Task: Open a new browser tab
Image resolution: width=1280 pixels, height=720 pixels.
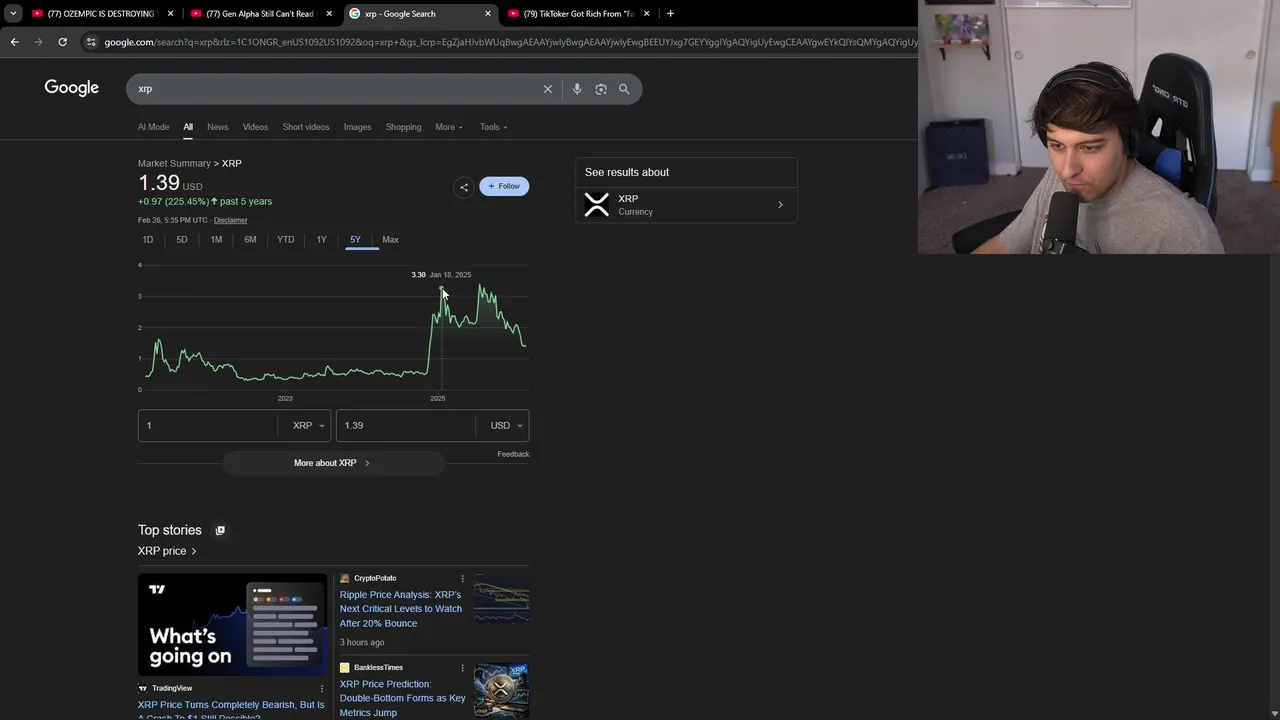Action: click(670, 14)
